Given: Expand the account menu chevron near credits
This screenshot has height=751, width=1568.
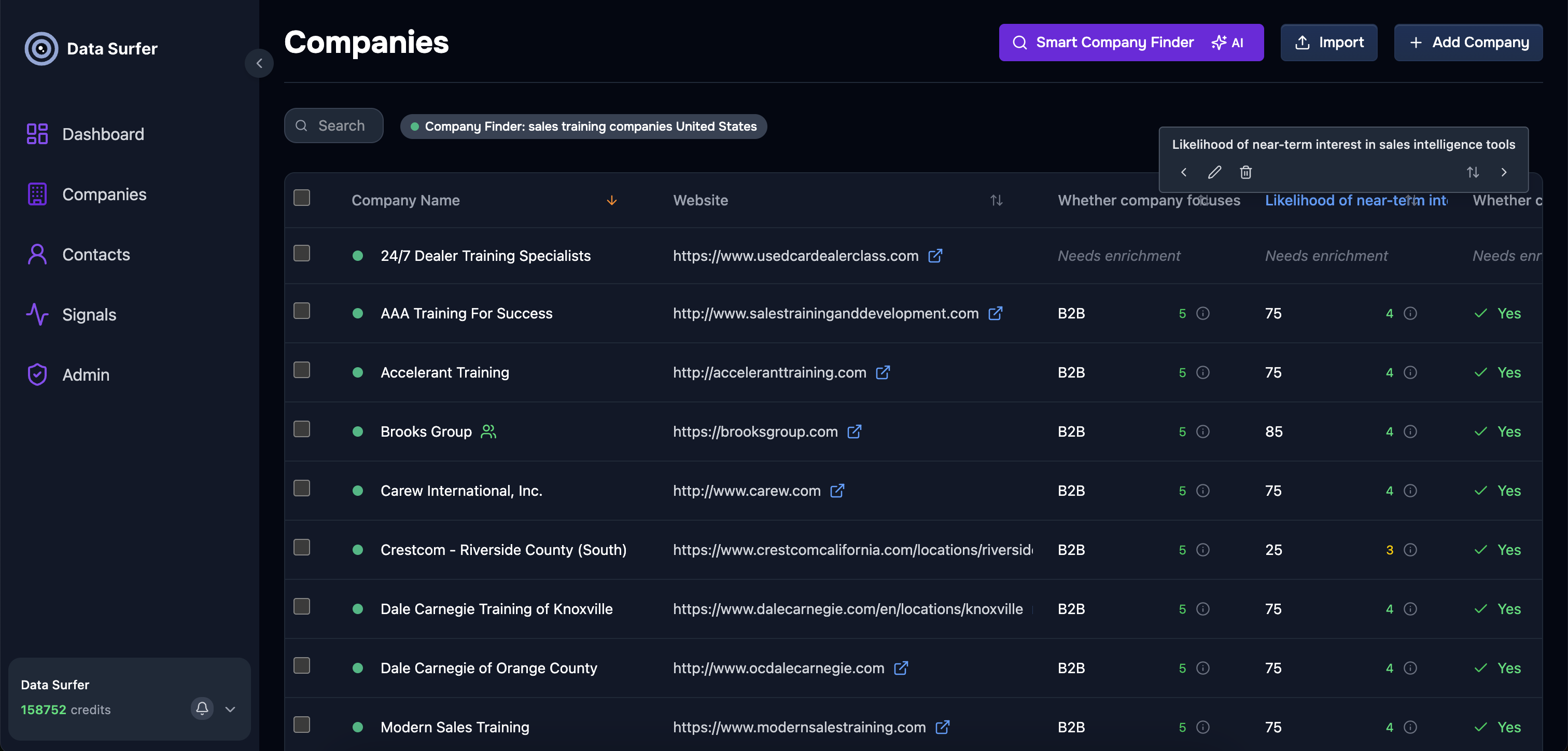Looking at the screenshot, I should [230, 709].
